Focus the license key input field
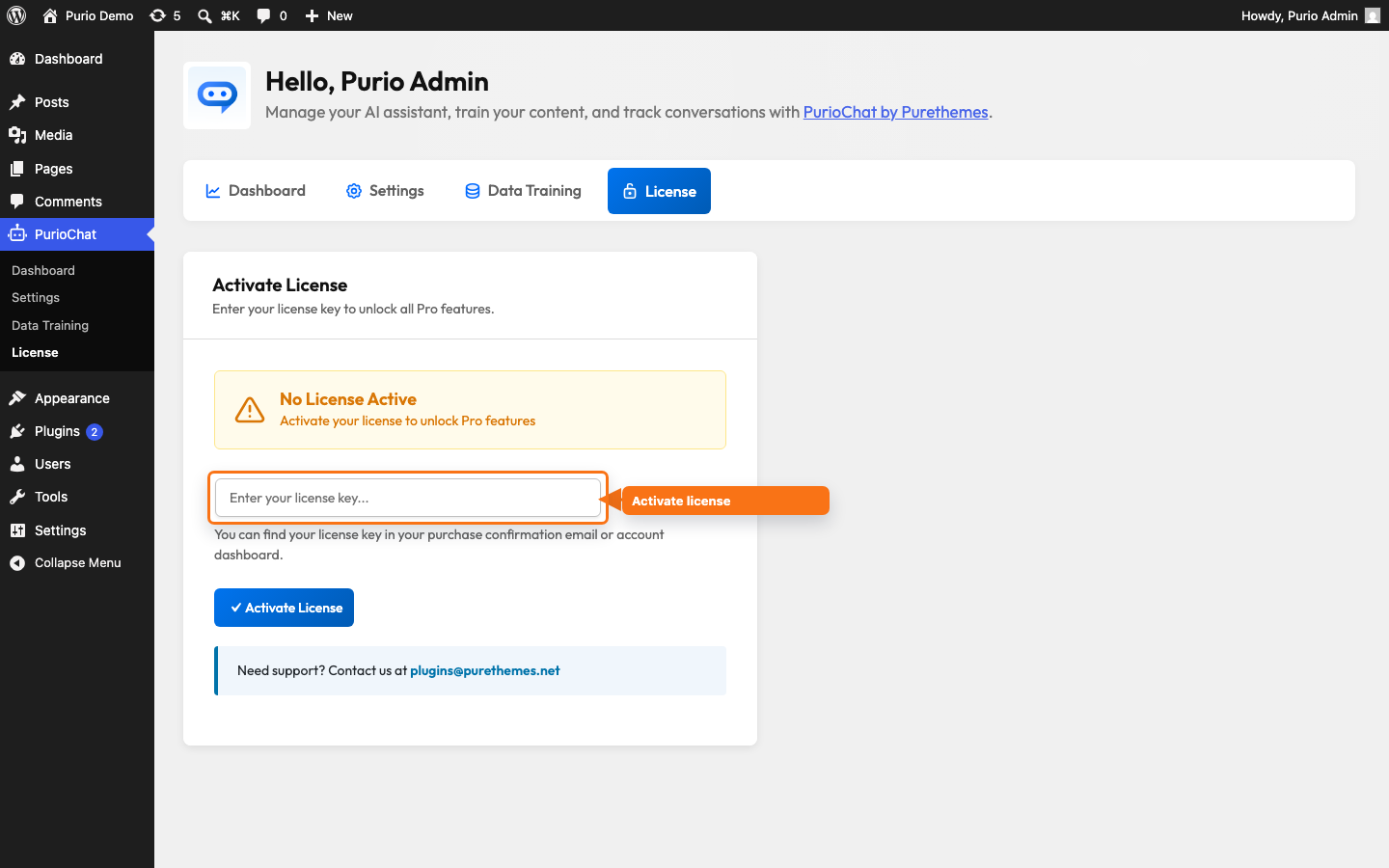The image size is (1389, 868). [x=408, y=498]
